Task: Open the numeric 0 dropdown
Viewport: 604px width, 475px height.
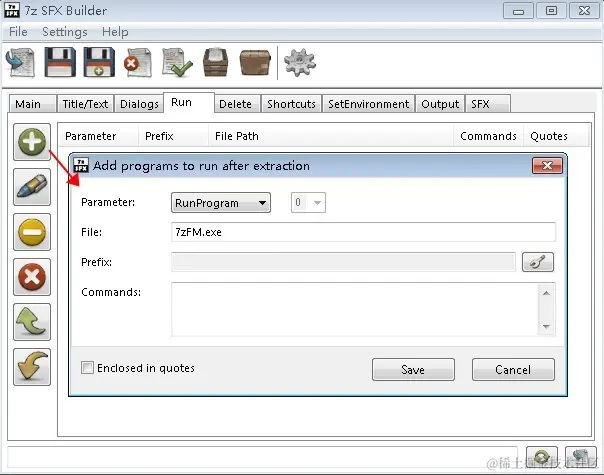Action: (308, 203)
